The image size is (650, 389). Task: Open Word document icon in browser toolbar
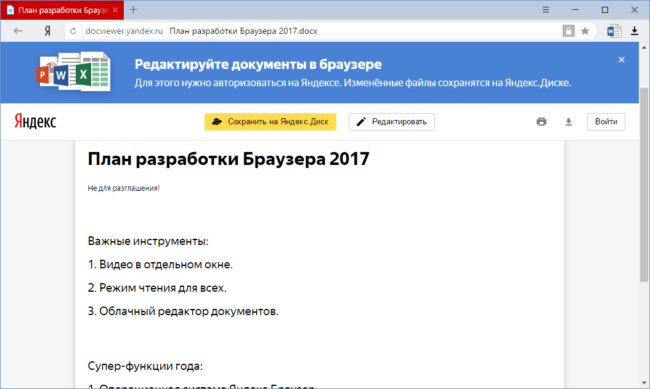coord(614,31)
